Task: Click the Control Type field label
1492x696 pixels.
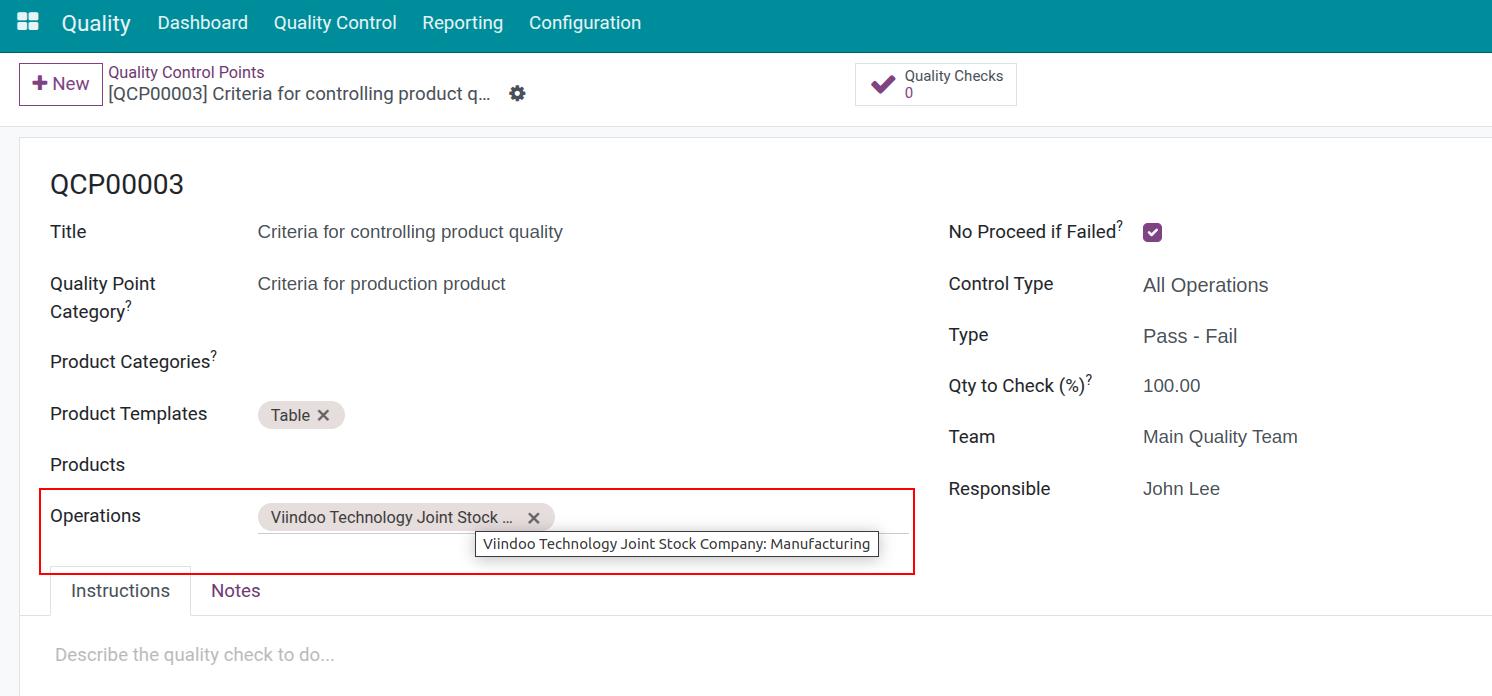Action: point(1000,284)
